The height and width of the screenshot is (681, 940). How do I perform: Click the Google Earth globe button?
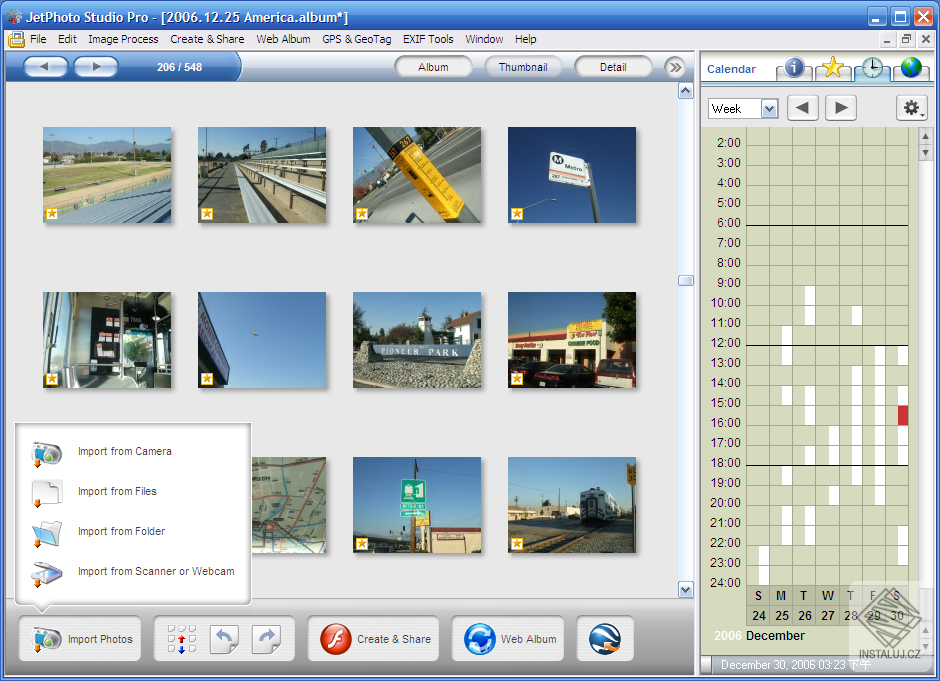pos(604,639)
